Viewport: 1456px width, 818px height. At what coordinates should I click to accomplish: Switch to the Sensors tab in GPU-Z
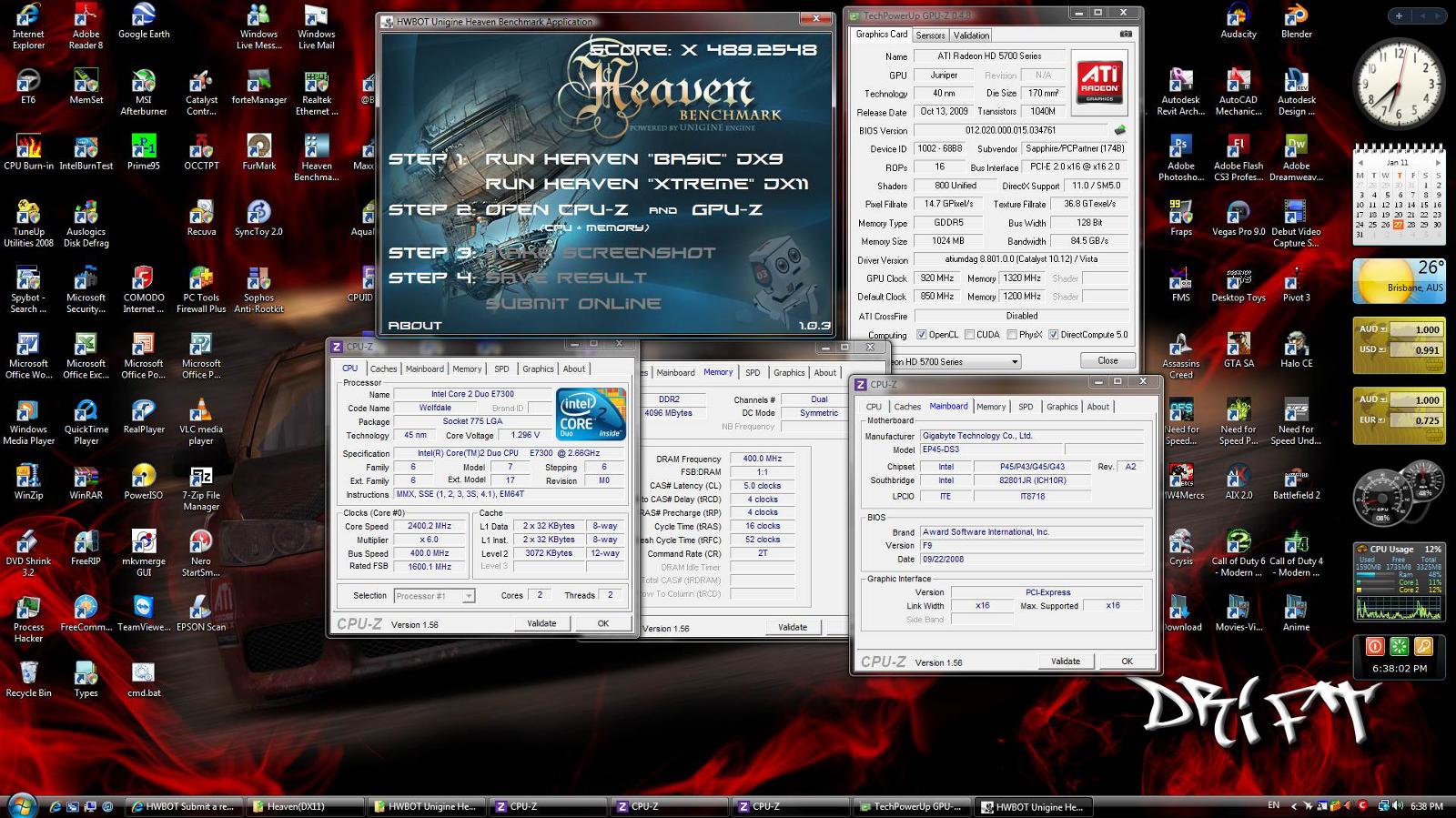(930, 35)
